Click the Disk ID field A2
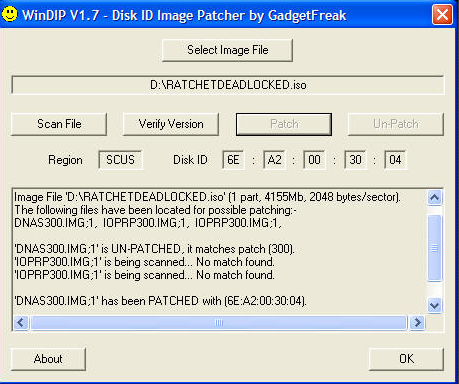The image size is (459, 384). tap(274, 160)
